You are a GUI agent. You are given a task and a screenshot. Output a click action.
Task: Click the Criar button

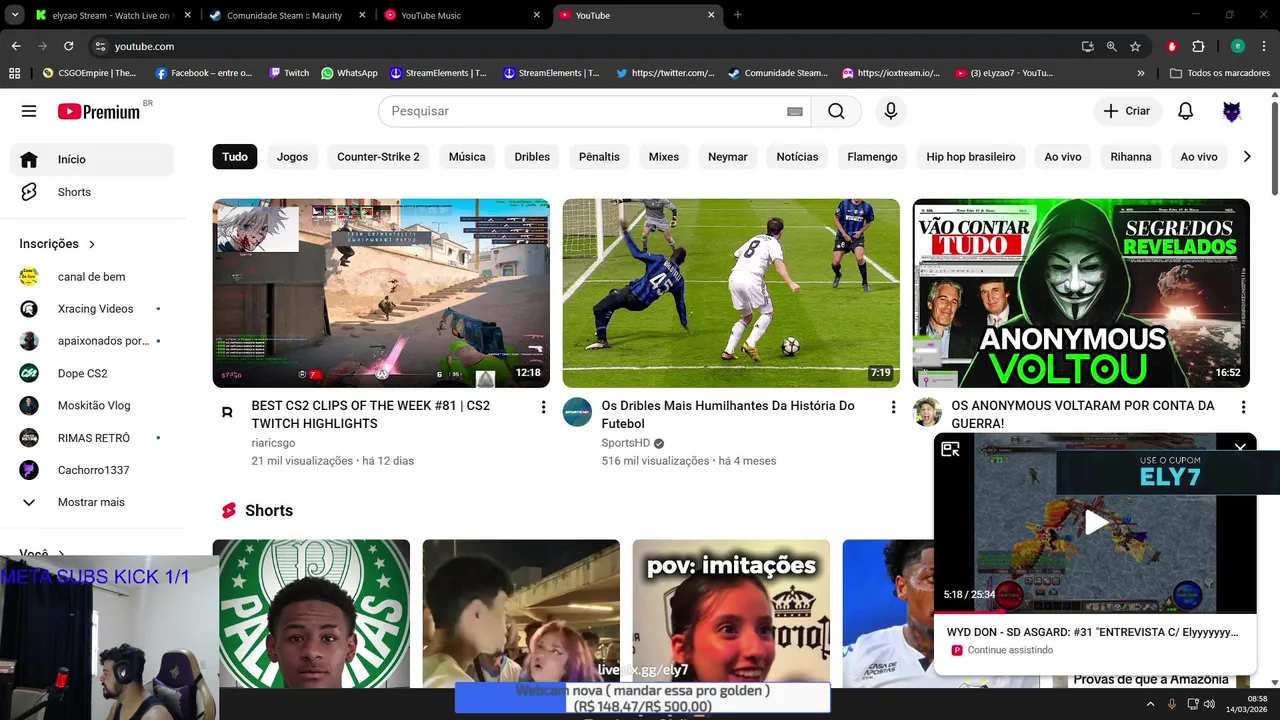[1127, 111]
